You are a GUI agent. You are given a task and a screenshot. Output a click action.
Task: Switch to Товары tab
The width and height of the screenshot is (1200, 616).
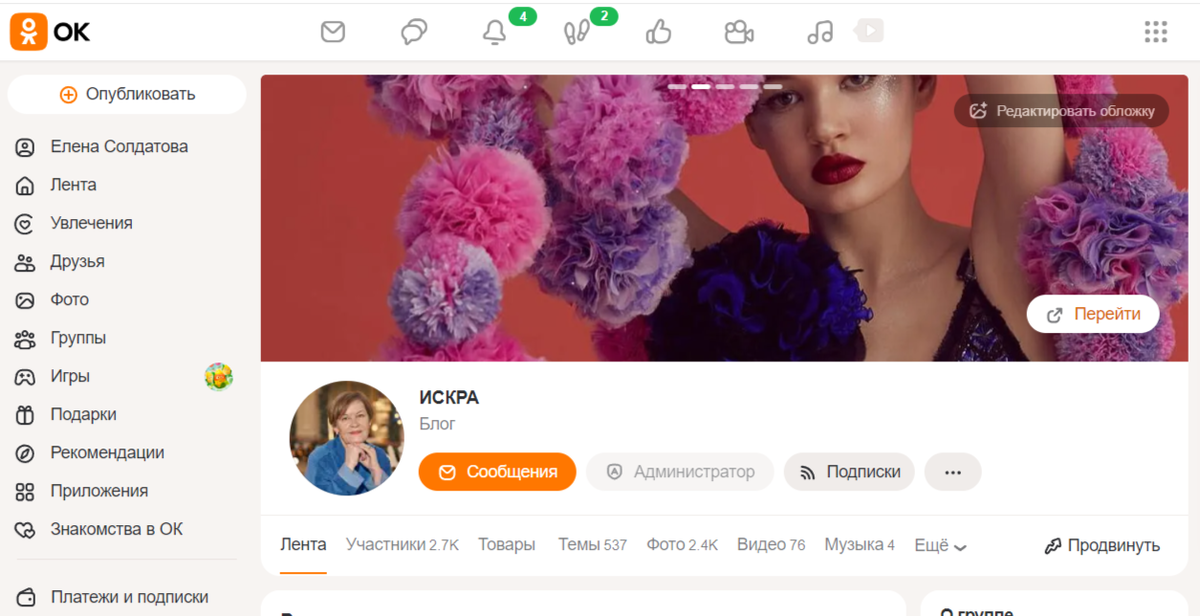click(506, 545)
